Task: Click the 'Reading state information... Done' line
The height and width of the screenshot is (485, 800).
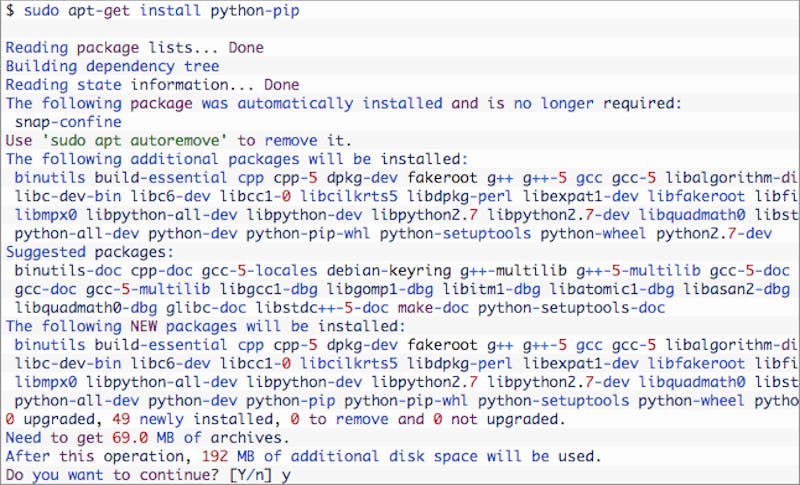Action: [x=153, y=85]
